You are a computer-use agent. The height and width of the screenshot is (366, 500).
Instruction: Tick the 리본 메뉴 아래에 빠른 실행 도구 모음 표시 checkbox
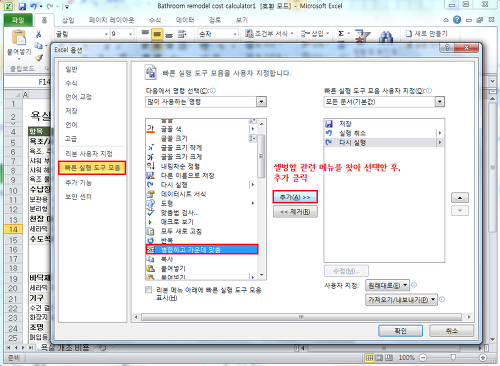(x=149, y=290)
